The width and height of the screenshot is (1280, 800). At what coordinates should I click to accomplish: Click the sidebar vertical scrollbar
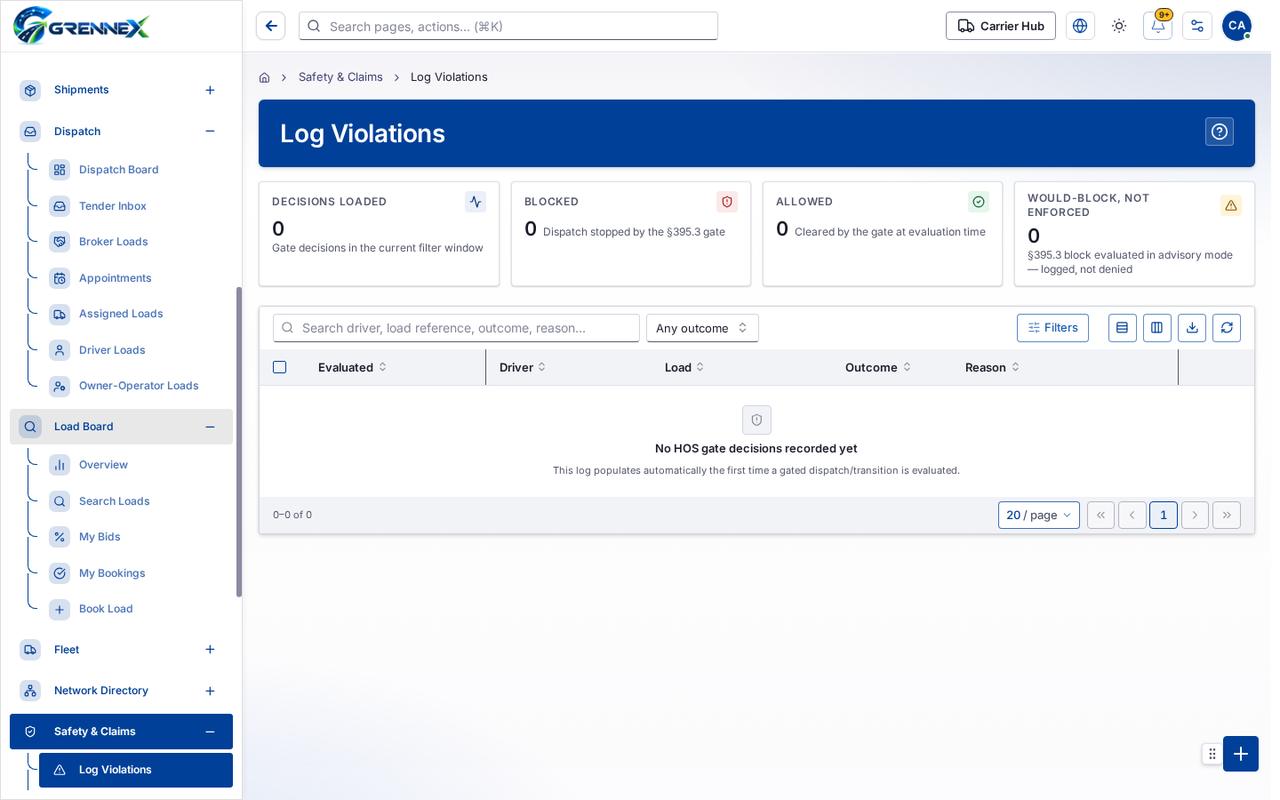[239, 441]
